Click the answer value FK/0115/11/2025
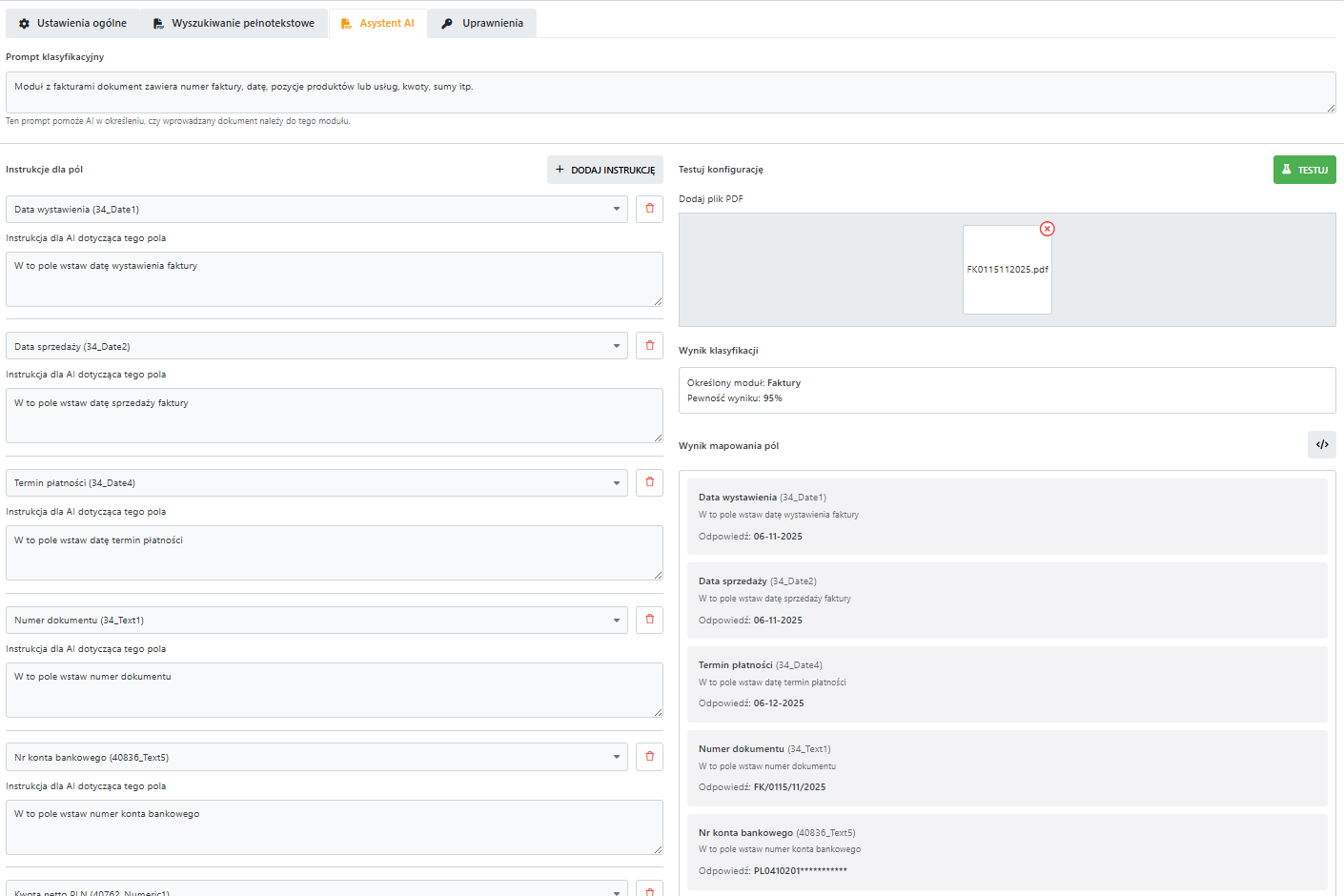The image size is (1344, 896). 790,787
